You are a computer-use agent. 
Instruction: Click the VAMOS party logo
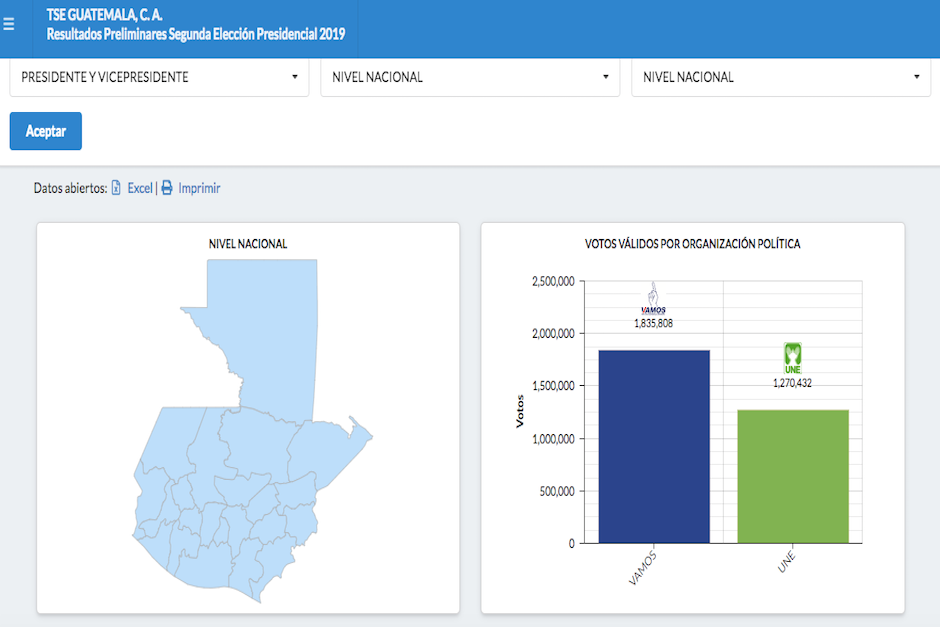pyautogui.click(x=653, y=298)
